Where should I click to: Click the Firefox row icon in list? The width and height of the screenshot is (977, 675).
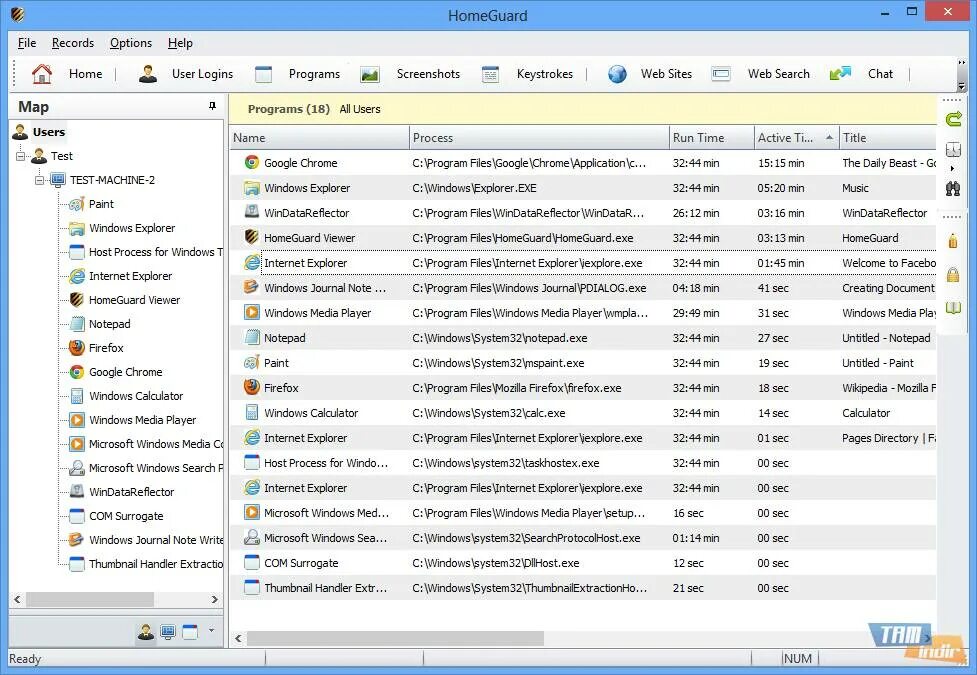click(252, 387)
